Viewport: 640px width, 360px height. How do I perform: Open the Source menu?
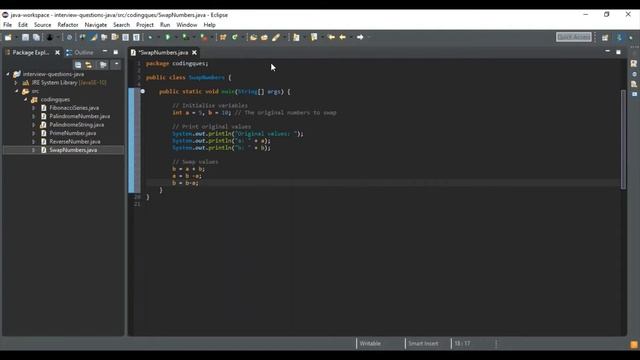coord(42,25)
